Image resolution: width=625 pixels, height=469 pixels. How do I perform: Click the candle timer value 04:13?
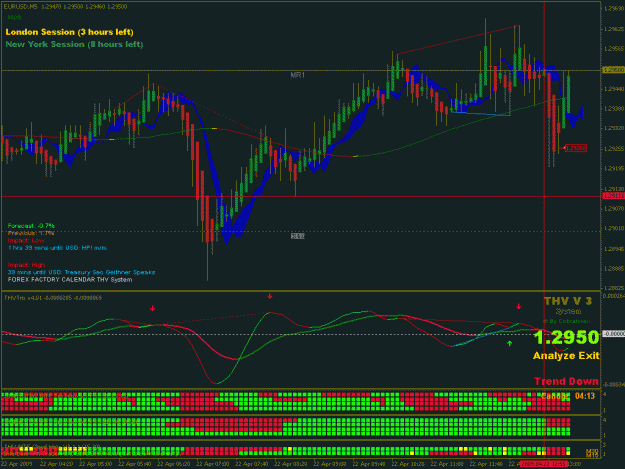(585, 396)
